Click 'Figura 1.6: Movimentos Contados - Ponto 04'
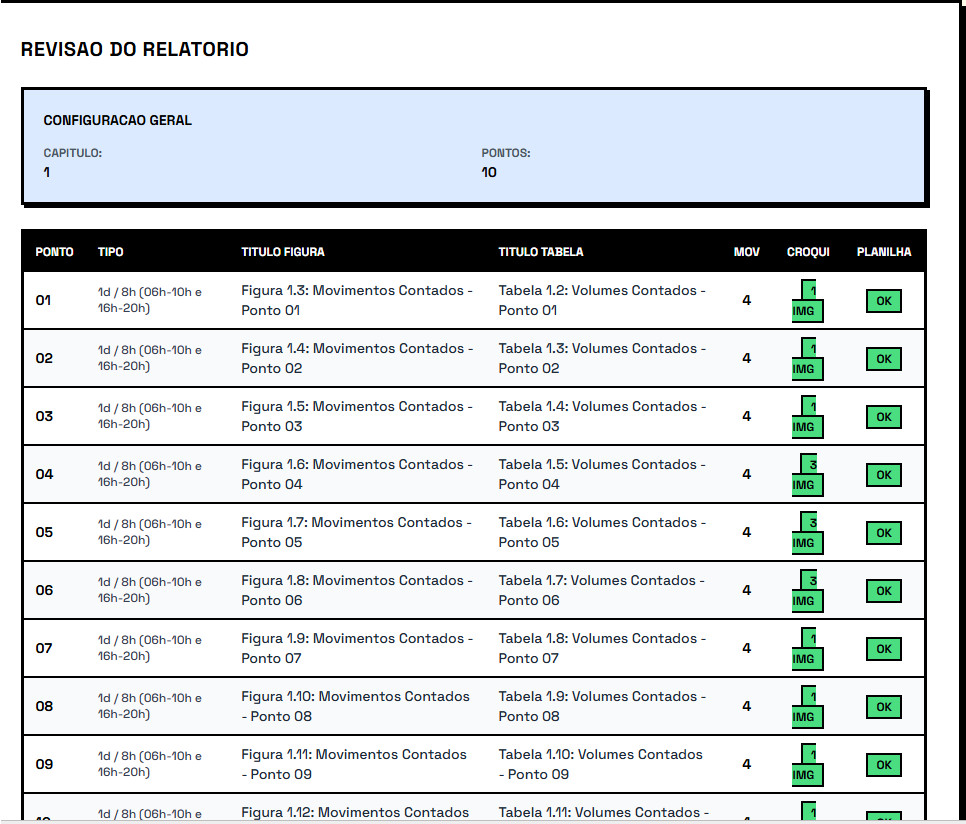 tap(357, 474)
